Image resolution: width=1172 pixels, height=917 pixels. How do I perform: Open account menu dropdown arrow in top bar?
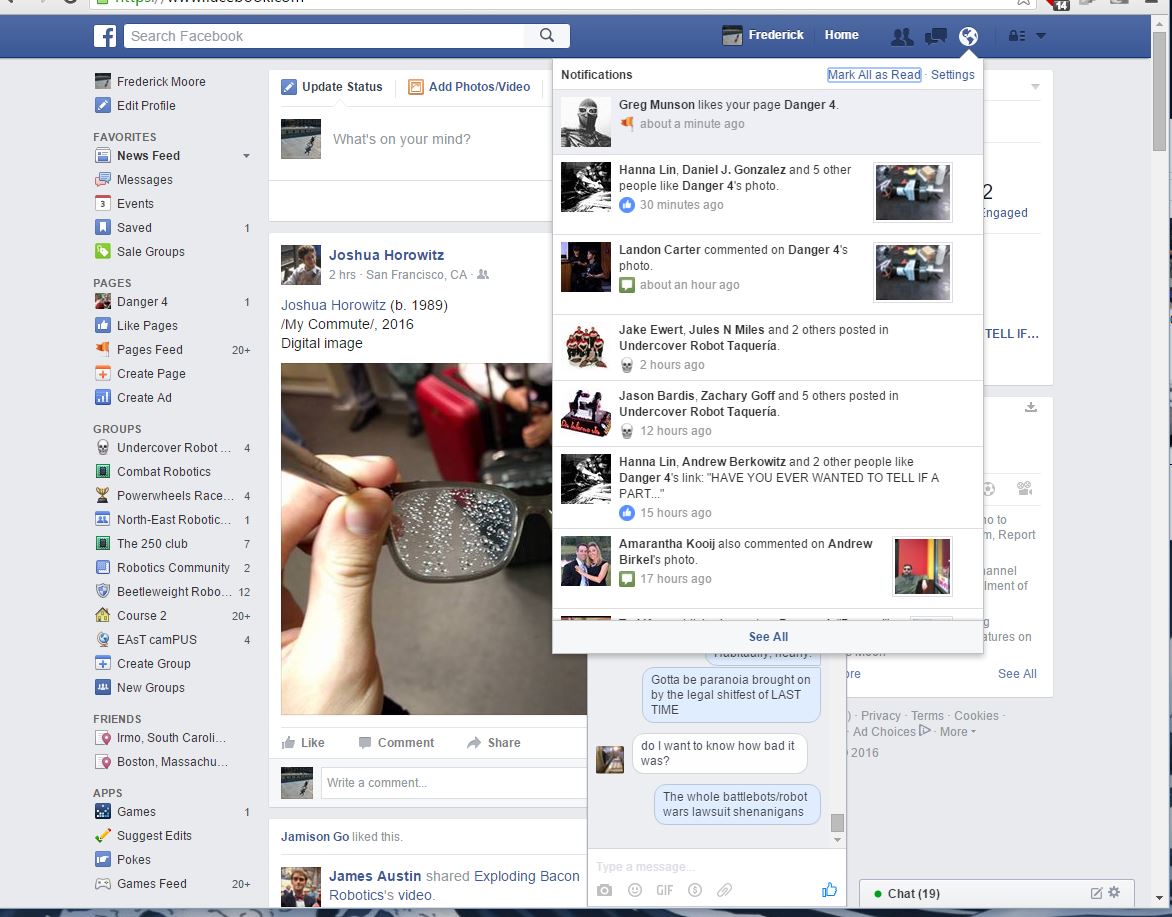(x=1041, y=36)
